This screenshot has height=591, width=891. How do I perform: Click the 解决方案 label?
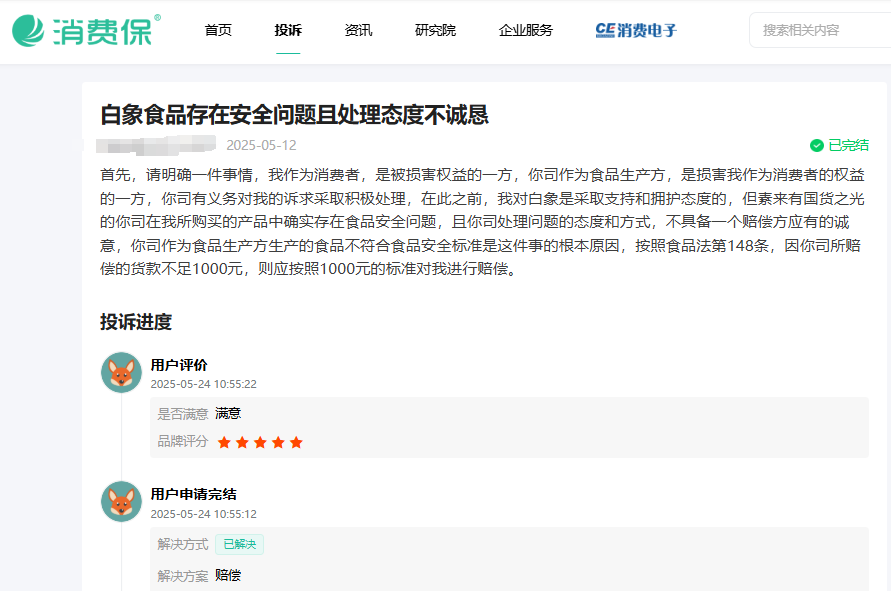[183, 576]
